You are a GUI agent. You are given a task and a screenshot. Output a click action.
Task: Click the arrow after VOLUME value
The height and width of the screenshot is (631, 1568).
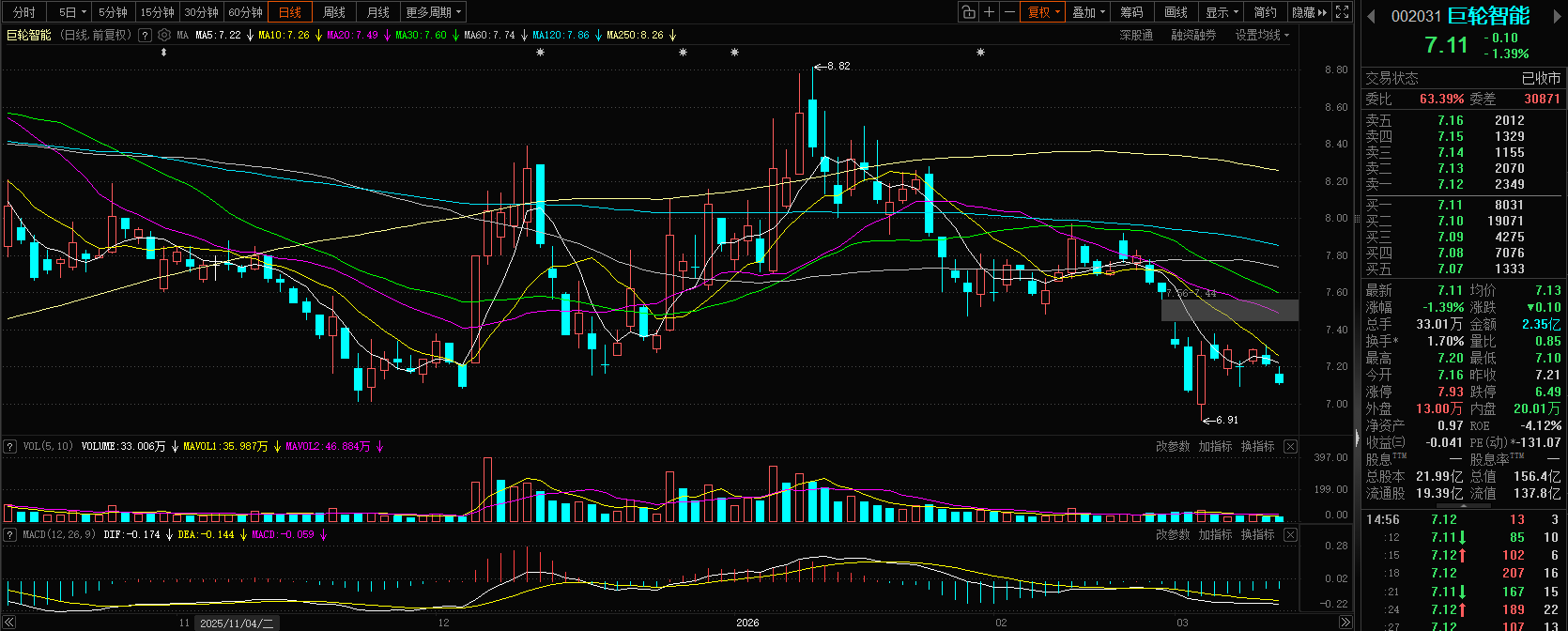[175, 446]
